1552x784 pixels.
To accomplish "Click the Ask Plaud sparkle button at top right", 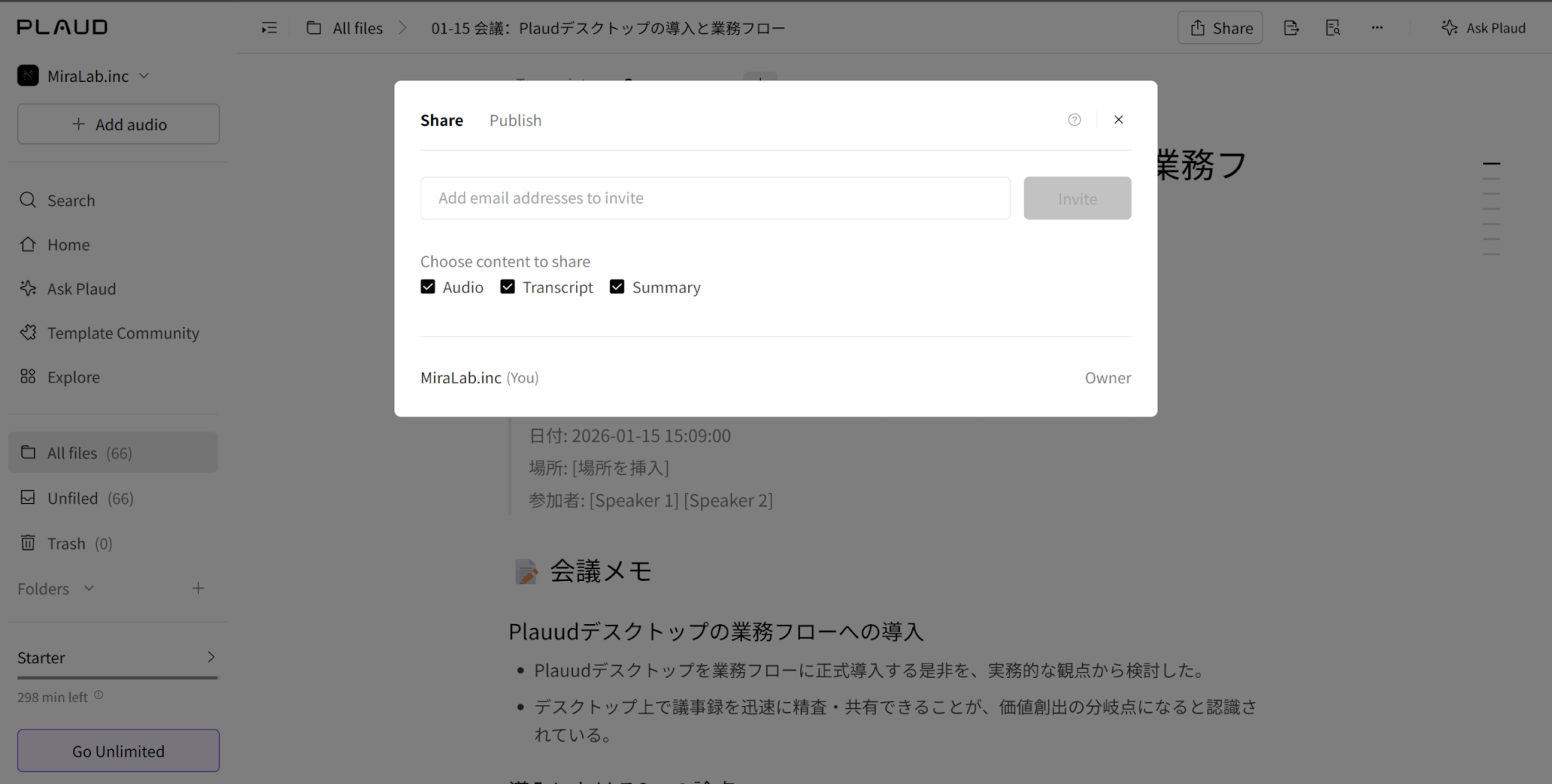I will tap(1483, 28).
